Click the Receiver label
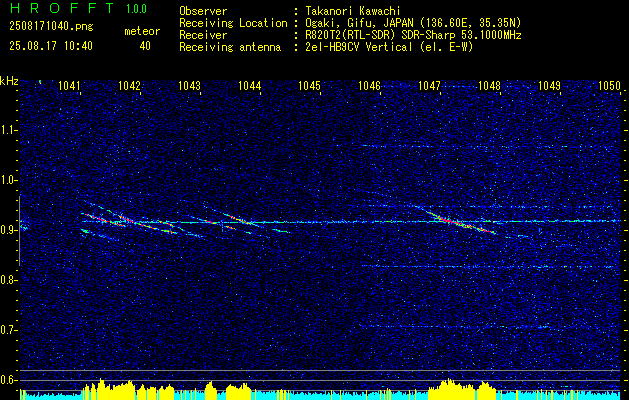This screenshot has width=629, height=400. click(x=203, y=35)
